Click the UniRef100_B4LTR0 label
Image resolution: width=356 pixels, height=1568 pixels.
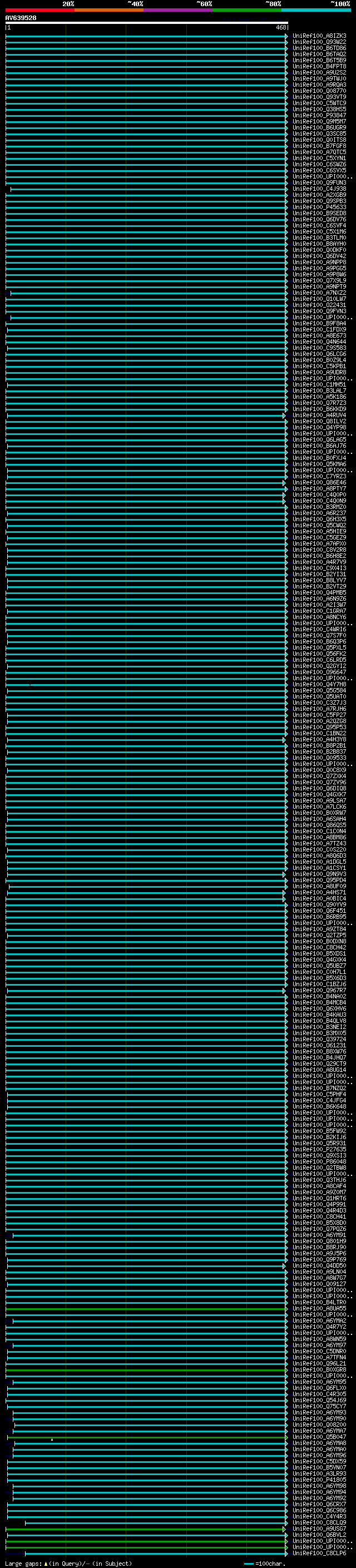coord(319,1303)
